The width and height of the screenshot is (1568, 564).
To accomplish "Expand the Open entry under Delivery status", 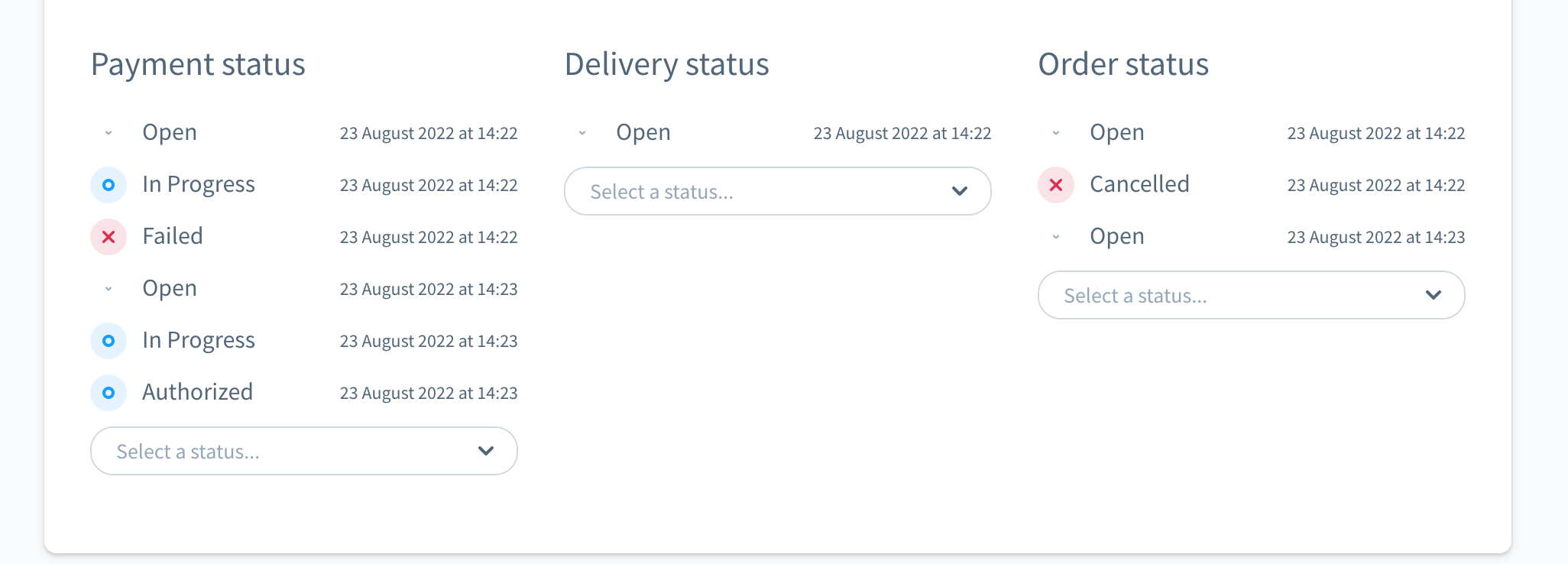I will [x=582, y=132].
